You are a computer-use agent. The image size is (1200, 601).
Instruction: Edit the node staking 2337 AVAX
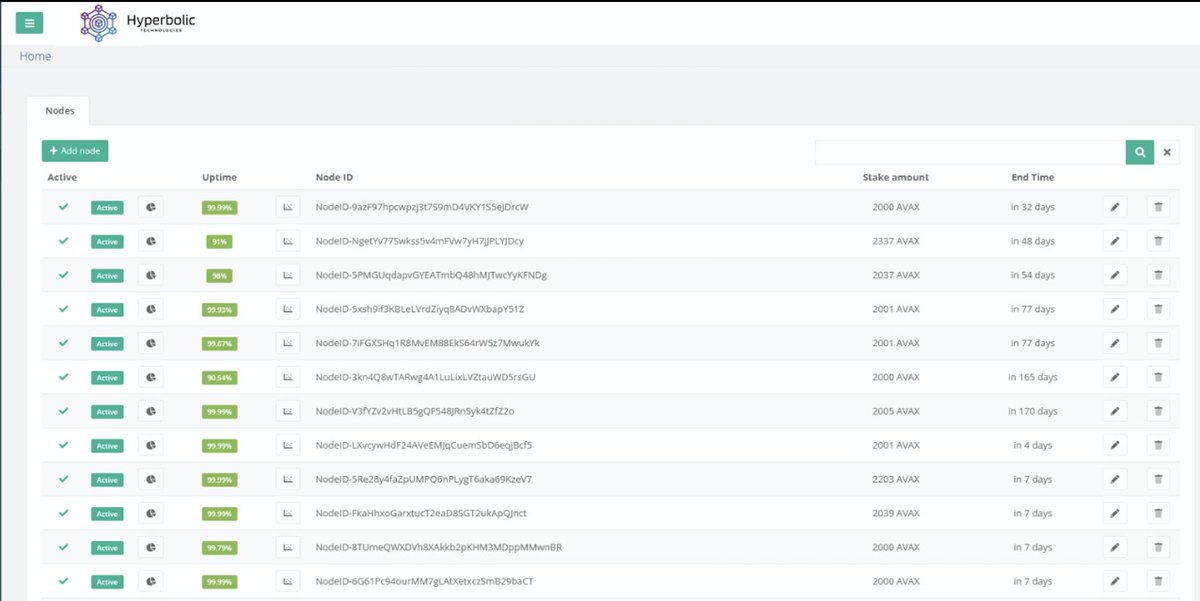1114,241
